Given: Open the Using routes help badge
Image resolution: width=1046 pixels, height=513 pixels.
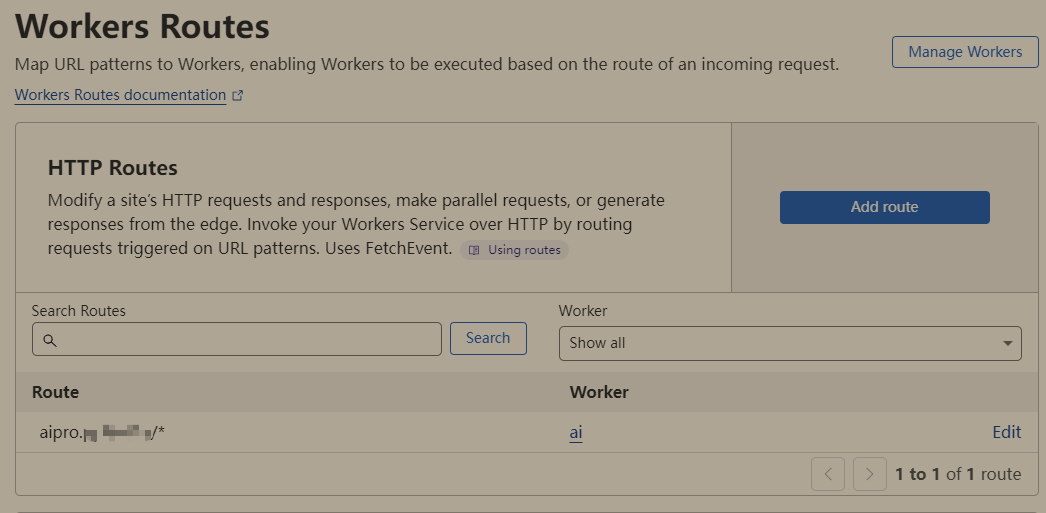Looking at the screenshot, I should click(514, 250).
